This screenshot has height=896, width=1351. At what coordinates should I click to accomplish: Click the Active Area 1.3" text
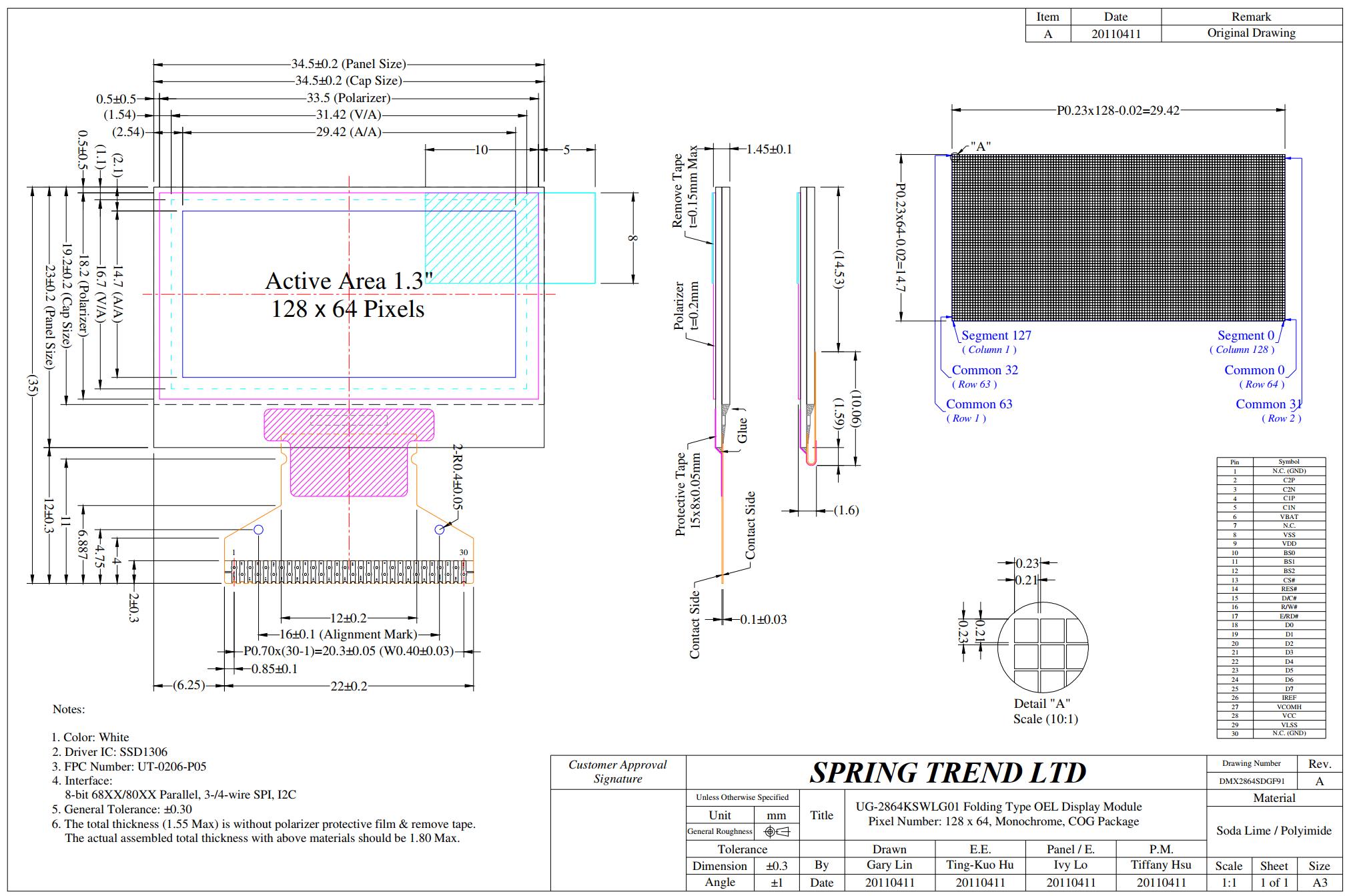(x=349, y=281)
